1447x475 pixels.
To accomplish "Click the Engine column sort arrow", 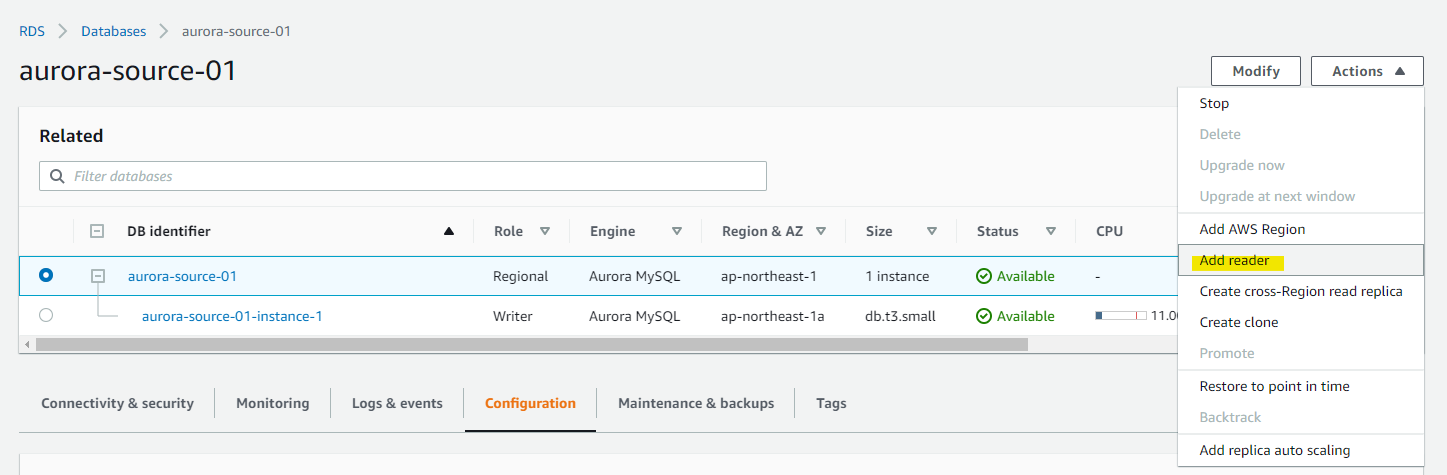I will tap(677, 231).
